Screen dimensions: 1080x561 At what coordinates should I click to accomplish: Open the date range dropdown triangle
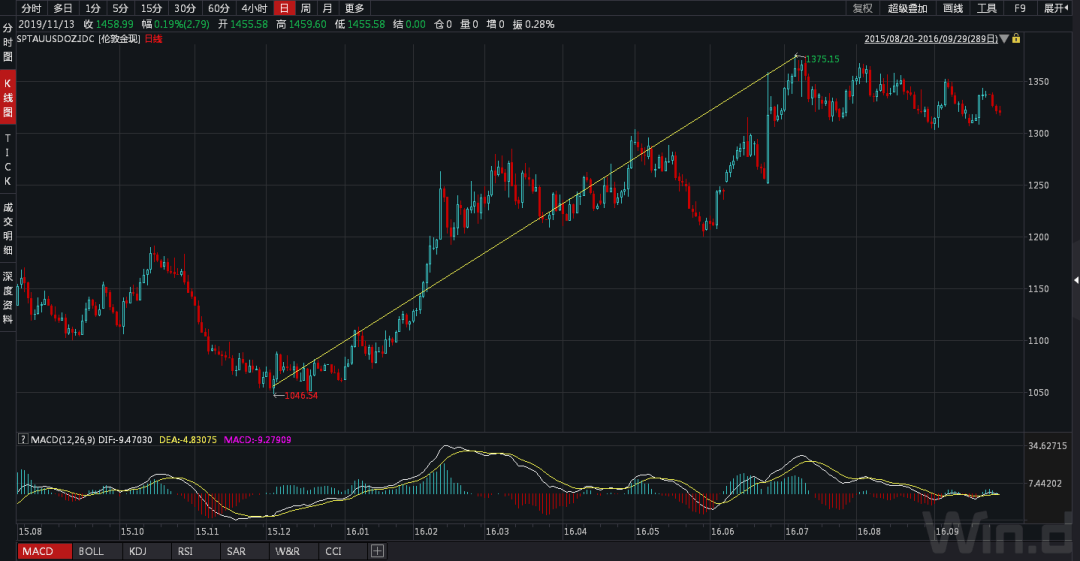pyautogui.click(x=1004, y=39)
